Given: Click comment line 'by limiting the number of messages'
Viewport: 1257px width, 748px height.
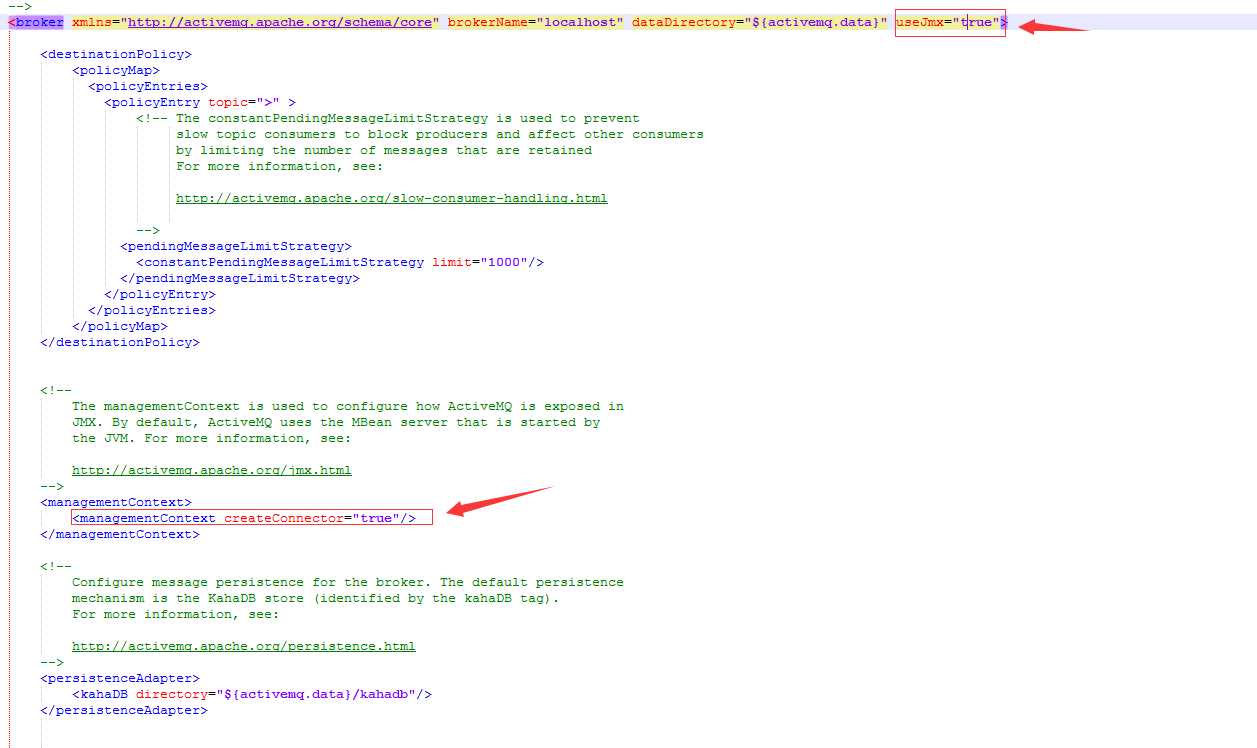Looking at the screenshot, I should point(384,150).
